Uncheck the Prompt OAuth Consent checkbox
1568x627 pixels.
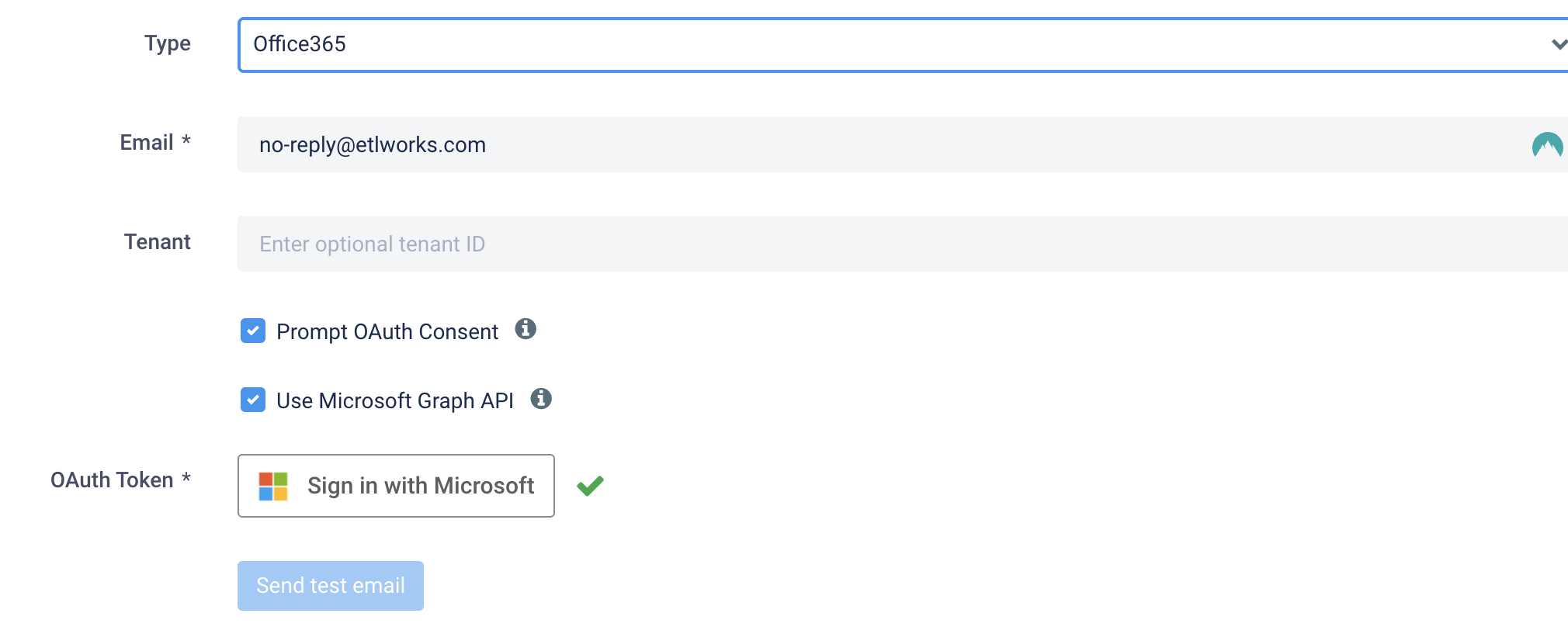[x=253, y=331]
